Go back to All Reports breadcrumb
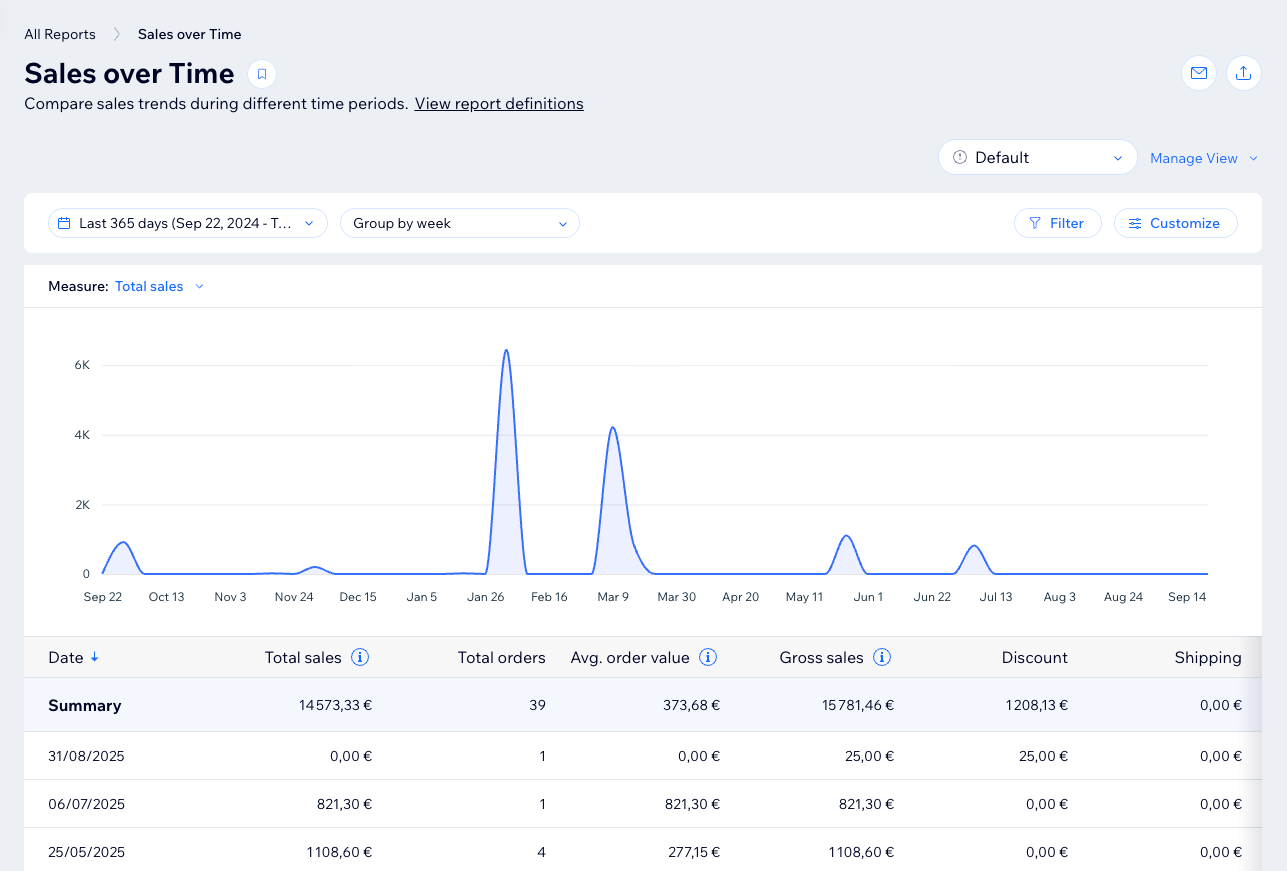1287x871 pixels. point(60,34)
